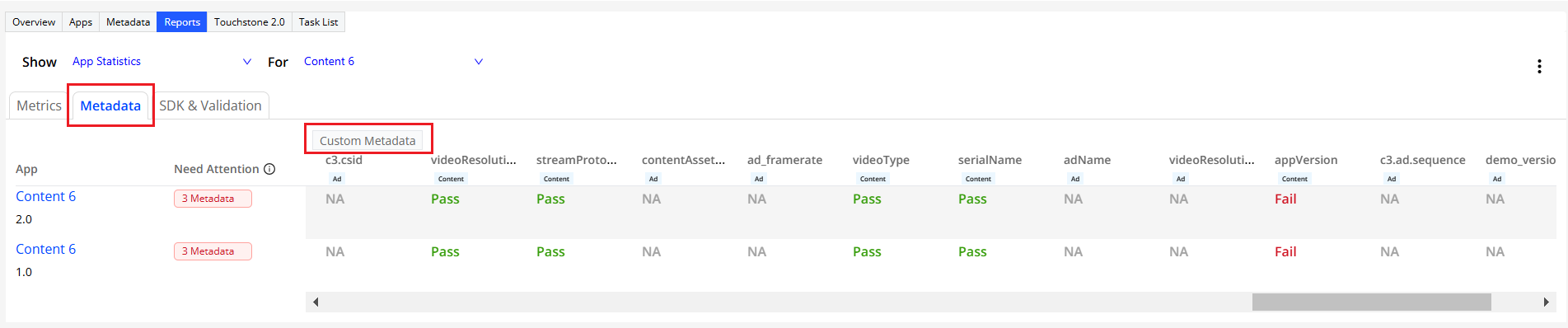The image size is (1568, 328).
Task: Expand the App Statistics dropdown
Action: tap(162, 62)
